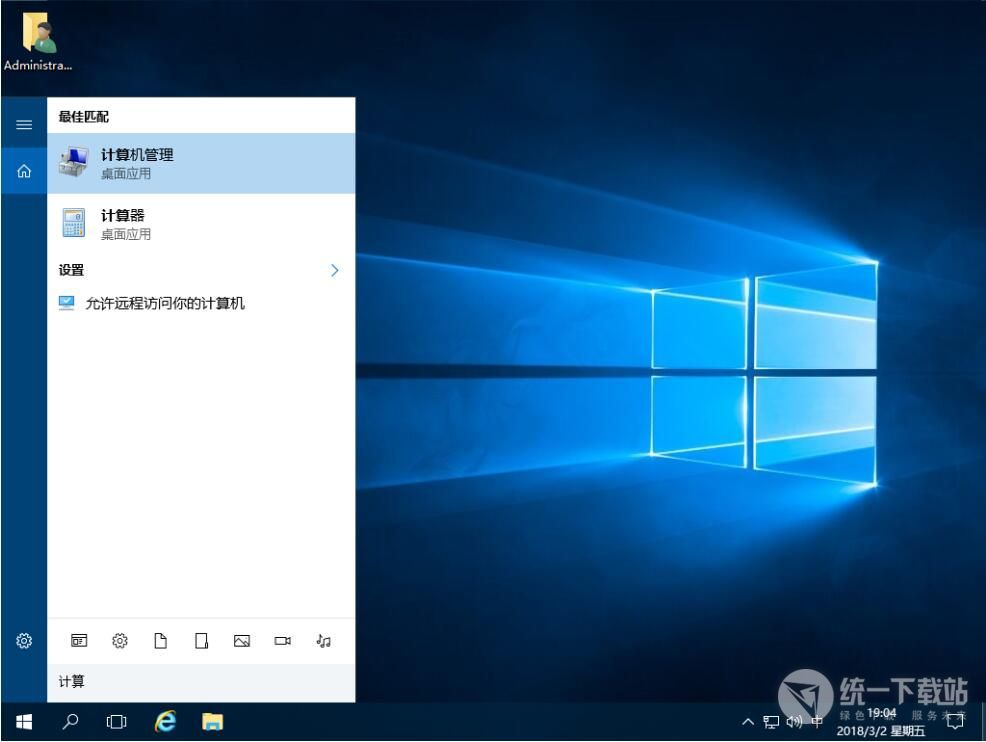986x742 pixels.
Task: Open File Explorer from taskbar
Action: pyautogui.click(x=213, y=722)
